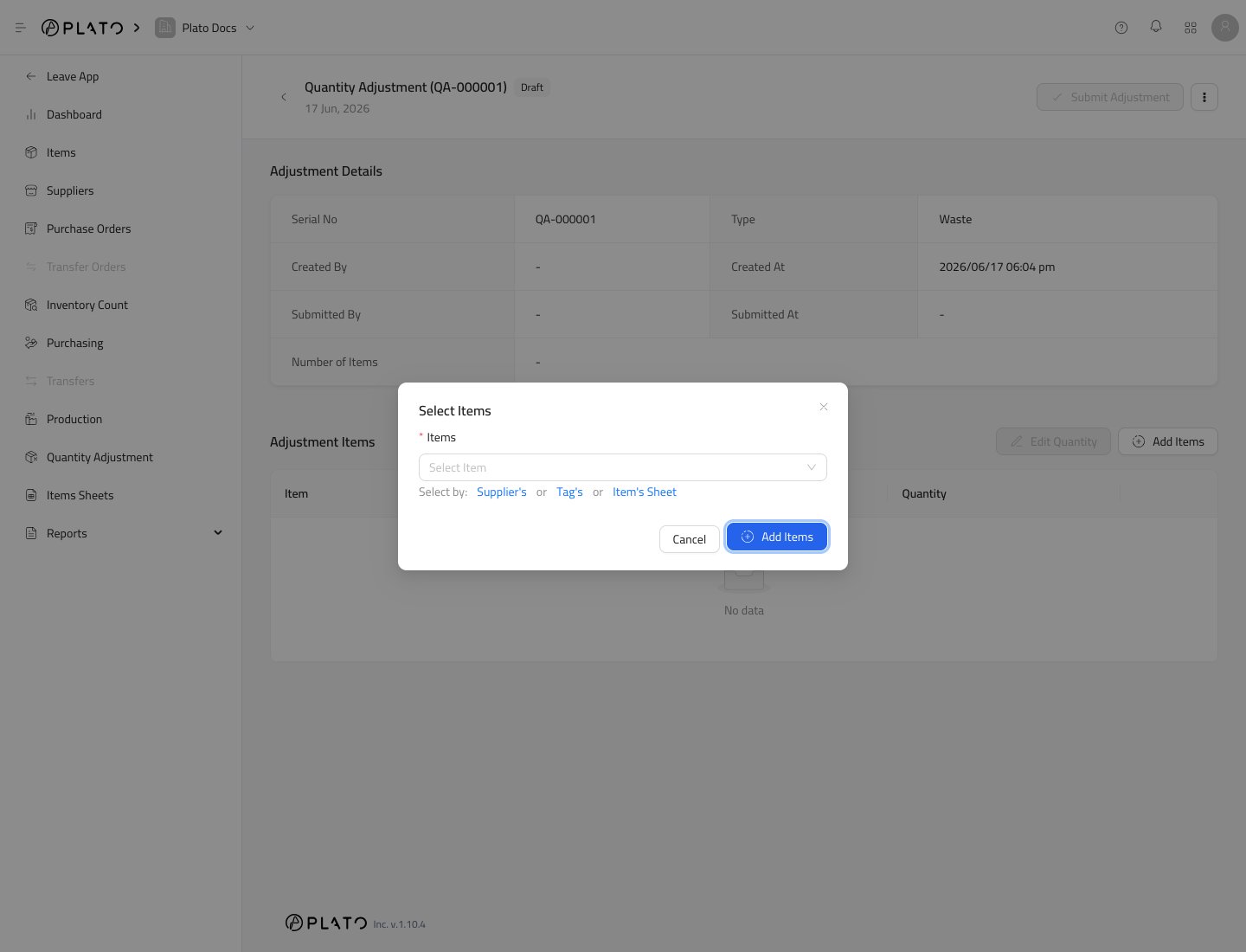Collapse the sidebar using the hamburger icon
Screen dimensions: 1246x952
pos(21,28)
